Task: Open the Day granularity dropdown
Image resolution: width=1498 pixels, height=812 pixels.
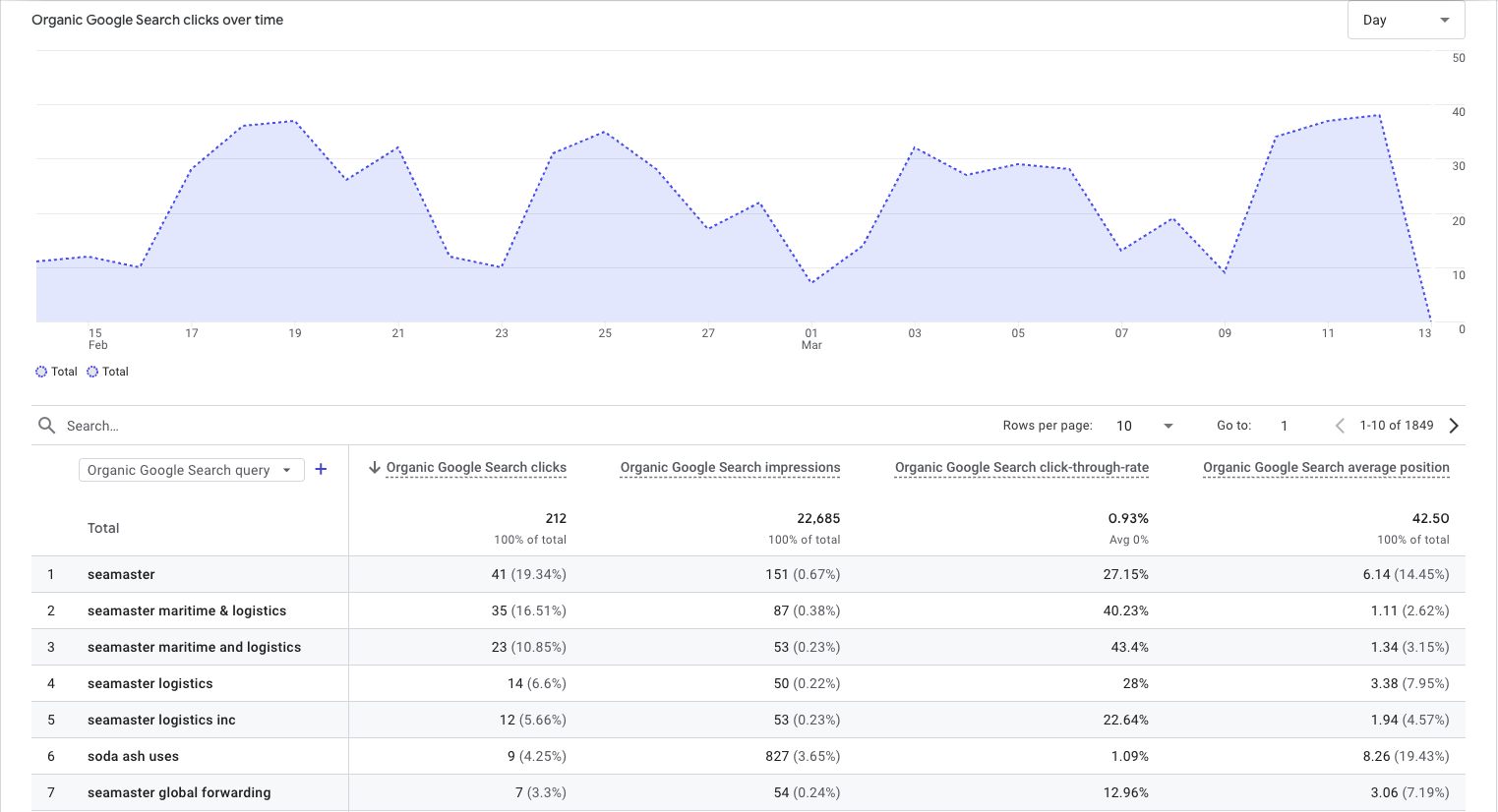Action: [x=1406, y=19]
